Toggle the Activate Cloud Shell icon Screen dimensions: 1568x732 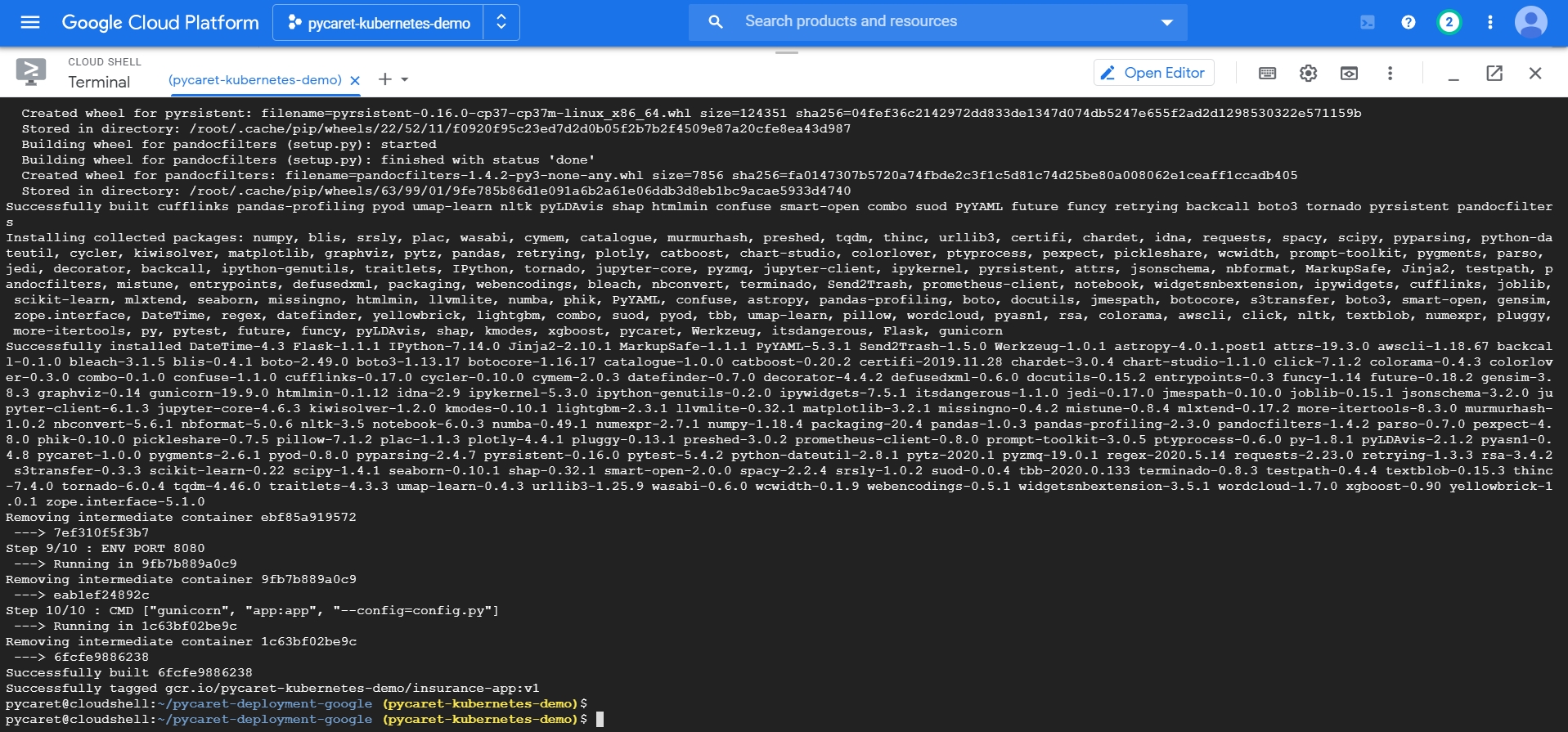click(x=1368, y=22)
